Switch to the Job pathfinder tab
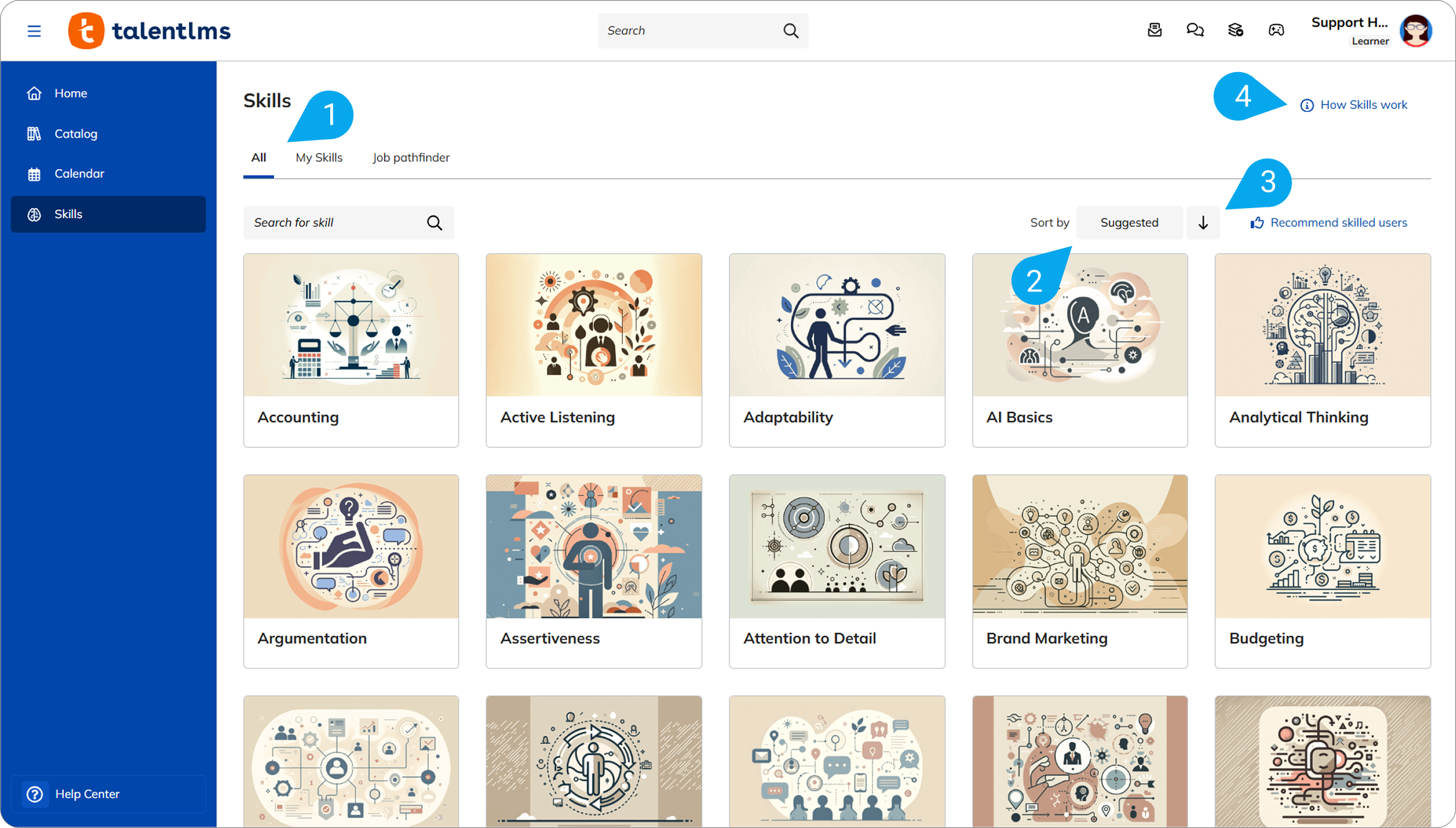 tap(411, 158)
